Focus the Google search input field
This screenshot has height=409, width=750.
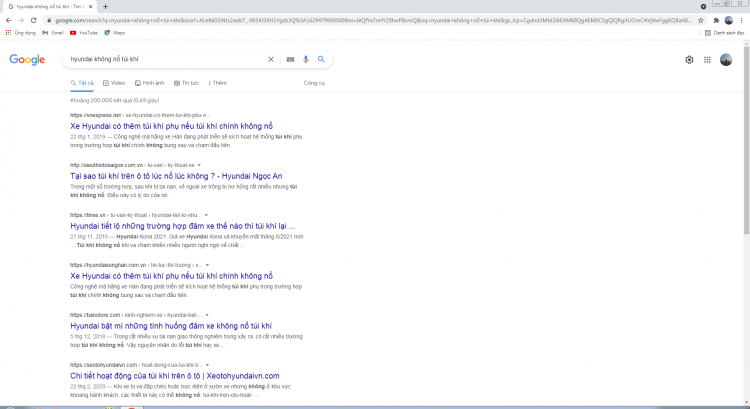point(165,59)
